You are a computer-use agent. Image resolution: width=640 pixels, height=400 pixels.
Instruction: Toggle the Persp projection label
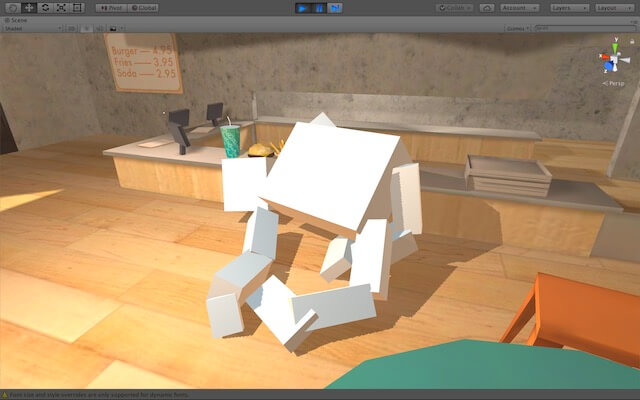[613, 83]
